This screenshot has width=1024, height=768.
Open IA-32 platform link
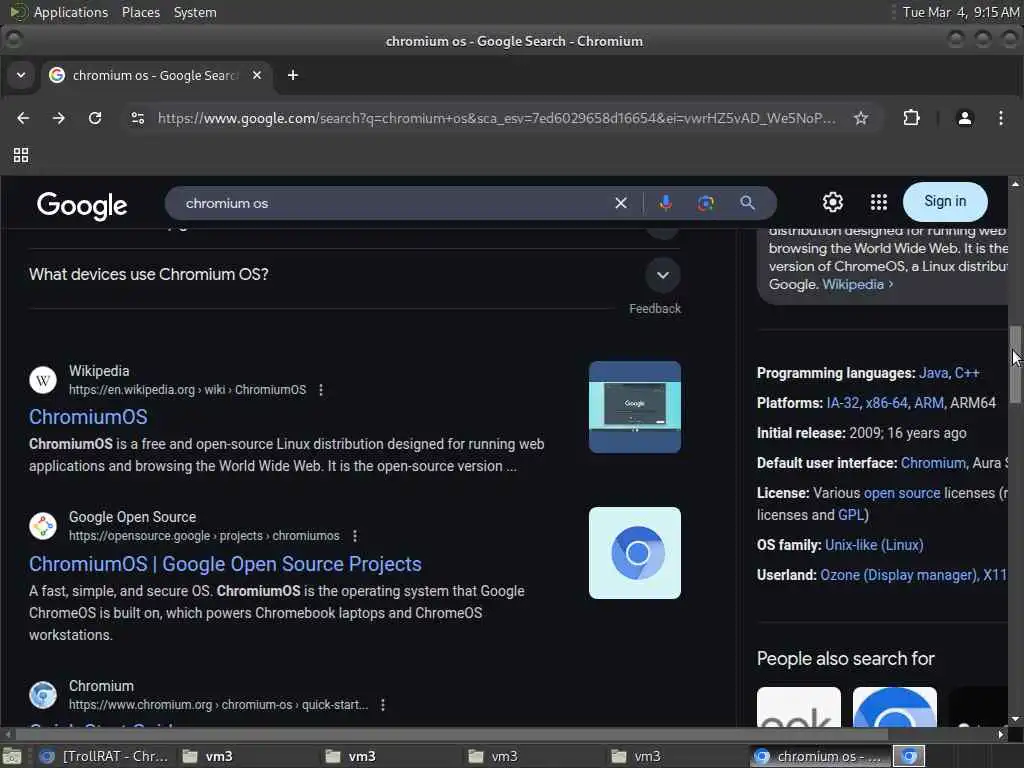click(x=843, y=404)
